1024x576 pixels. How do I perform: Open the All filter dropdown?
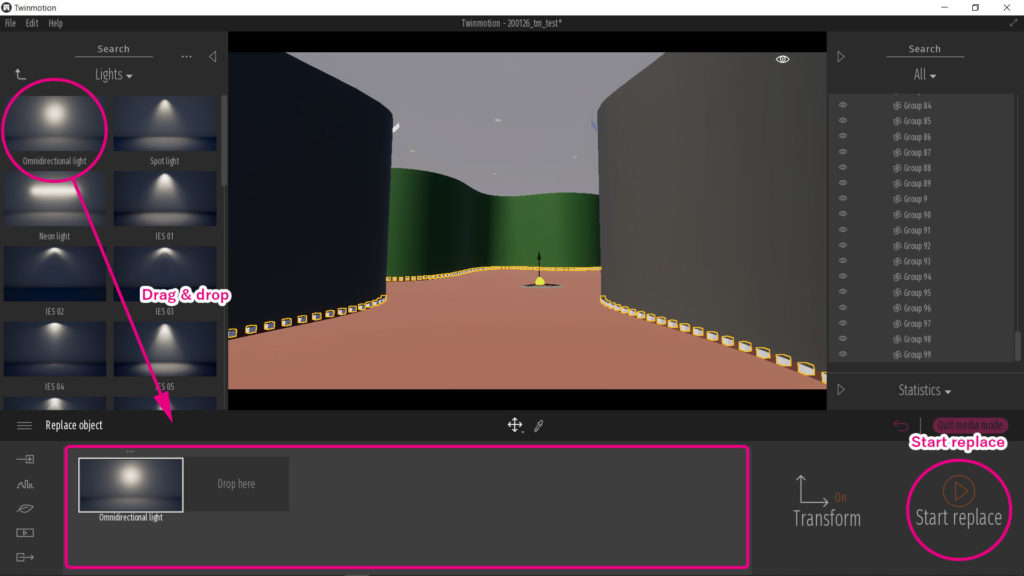pos(924,74)
